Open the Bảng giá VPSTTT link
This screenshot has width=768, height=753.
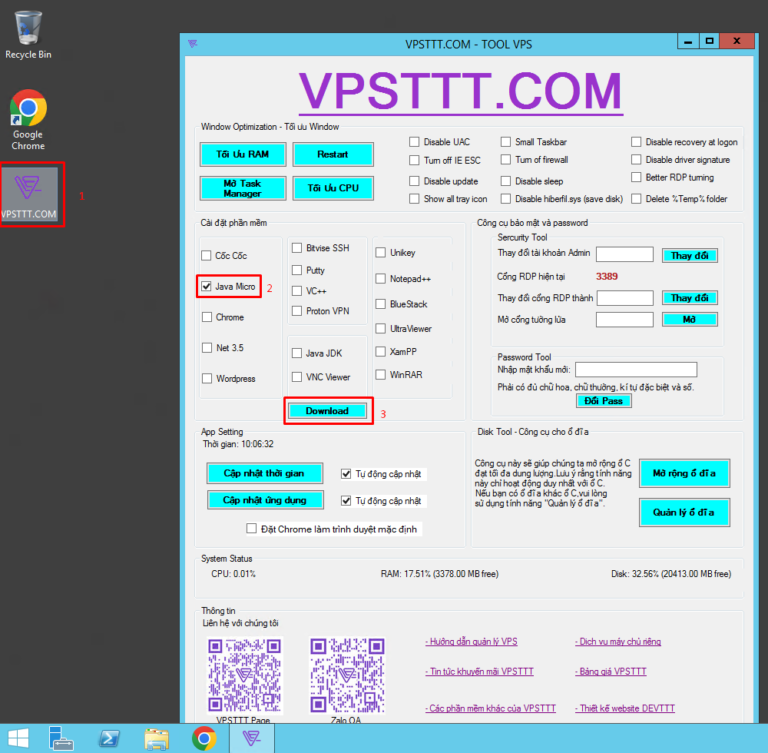click(x=611, y=671)
